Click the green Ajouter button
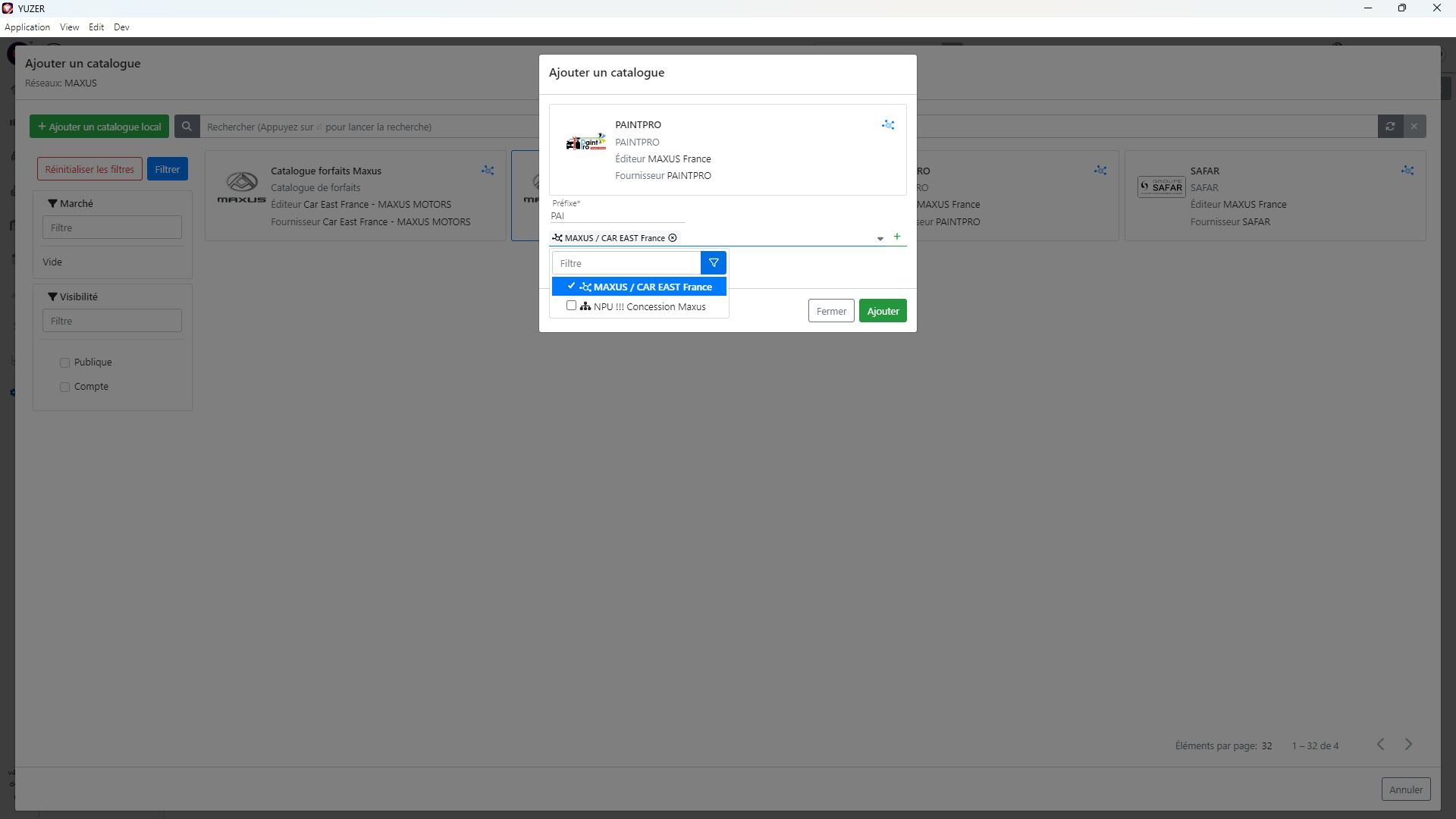This screenshot has width=1456, height=819. pyautogui.click(x=882, y=311)
